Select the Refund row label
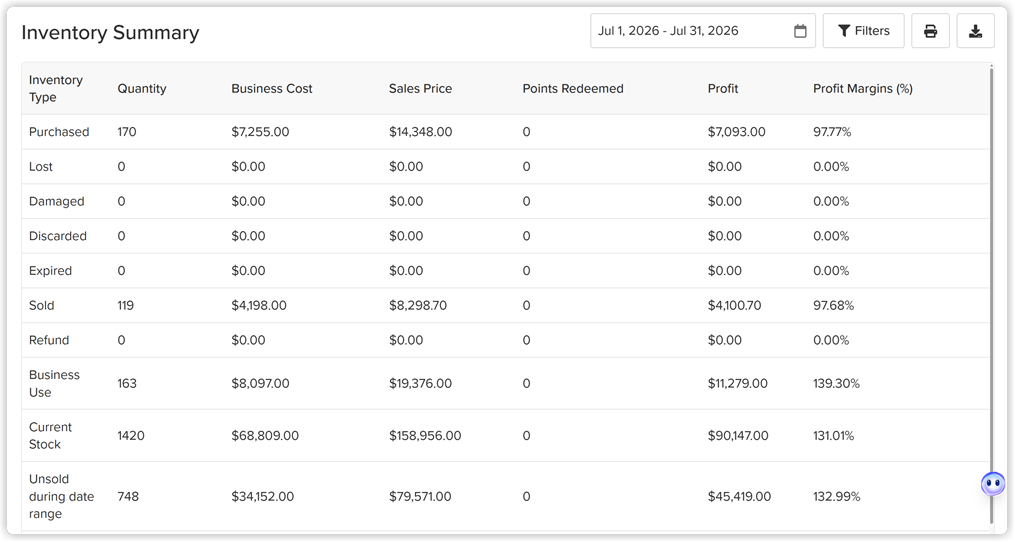 click(x=49, y=340)
